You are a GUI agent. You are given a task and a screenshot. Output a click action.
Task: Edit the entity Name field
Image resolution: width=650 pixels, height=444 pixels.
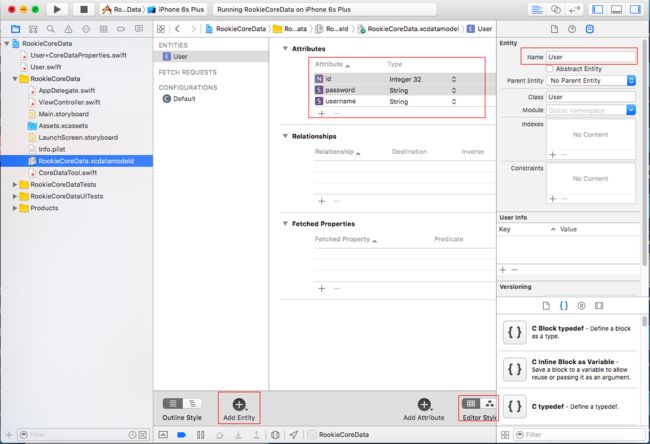tap(591, 57)
